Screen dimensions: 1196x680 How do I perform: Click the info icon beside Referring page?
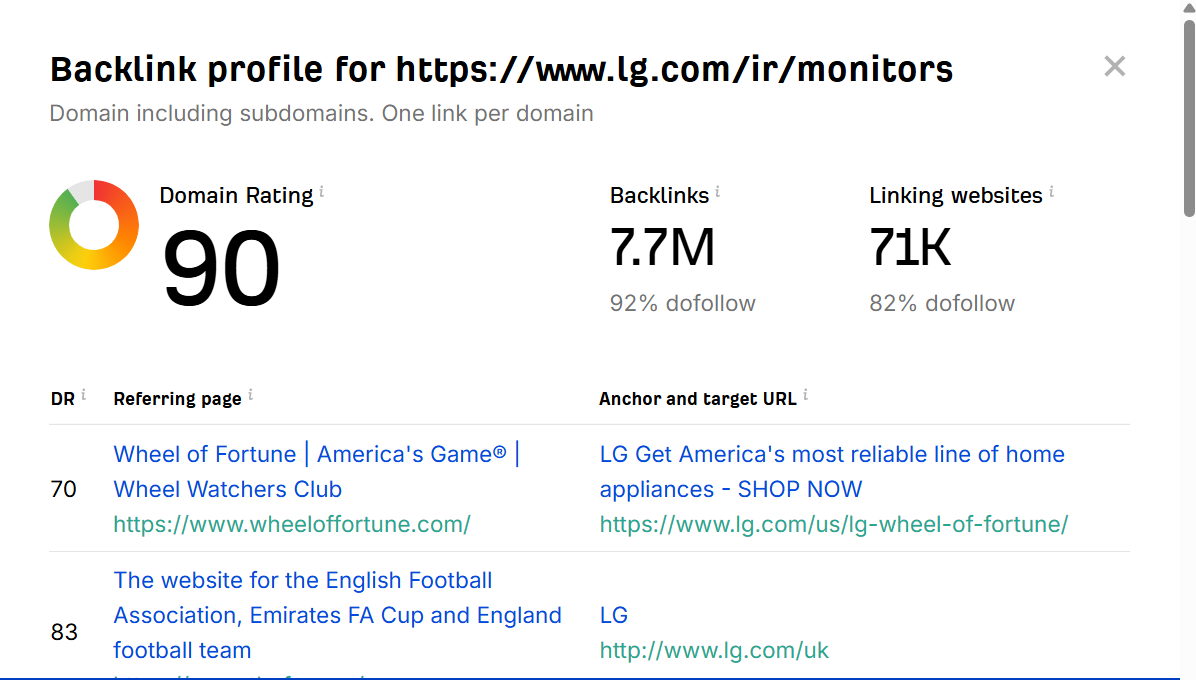tap(250, 395)
